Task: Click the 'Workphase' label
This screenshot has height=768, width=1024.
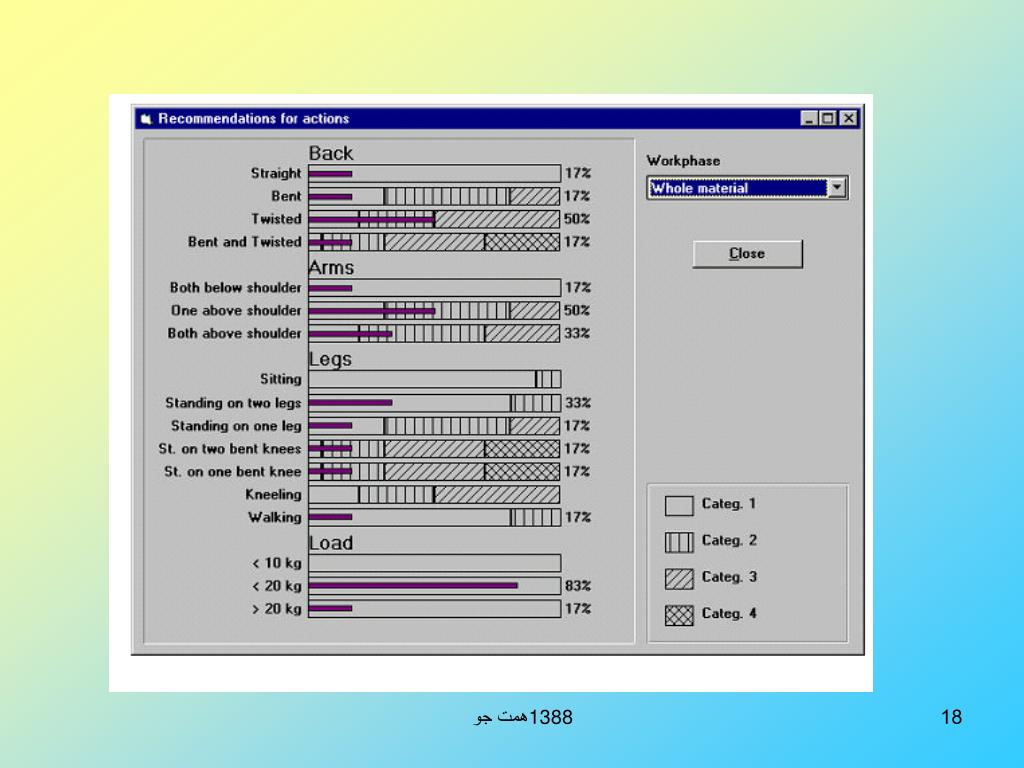Action: [x=683, y=161]
